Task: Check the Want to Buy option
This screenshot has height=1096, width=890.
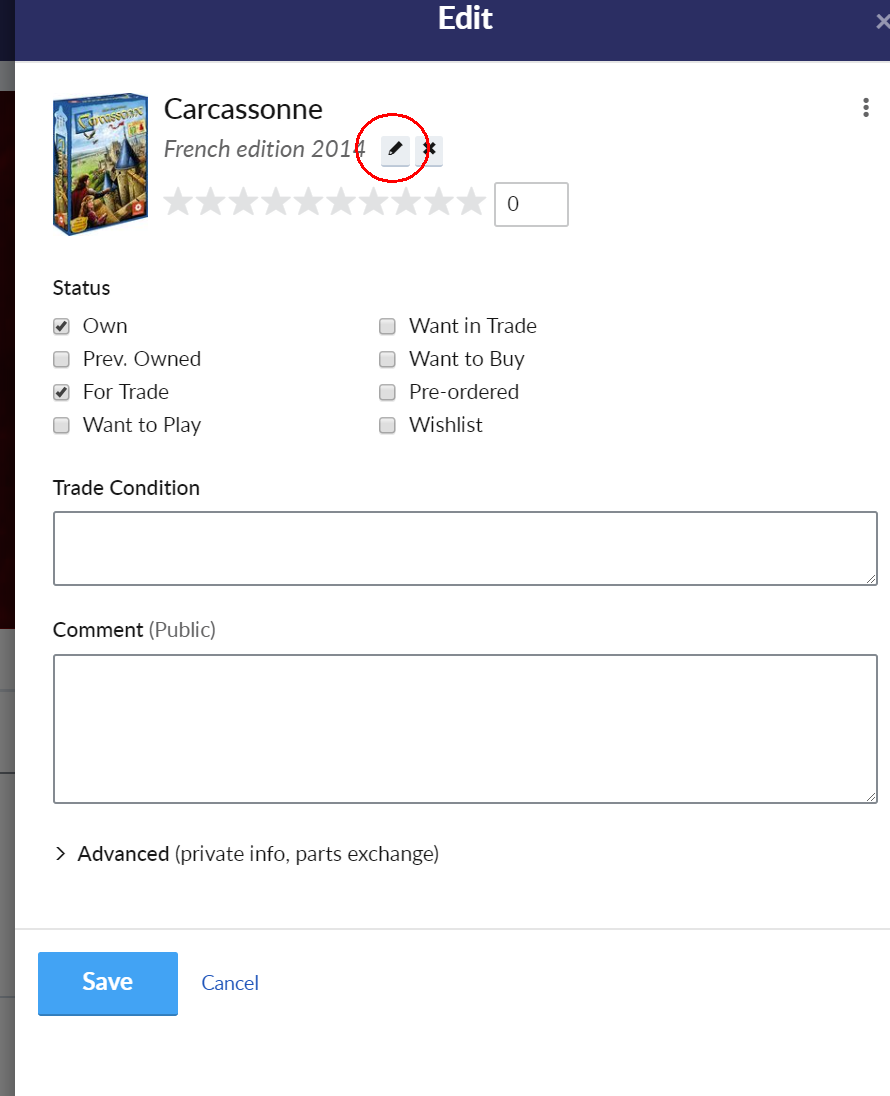Action: click(x=387, y=359)
